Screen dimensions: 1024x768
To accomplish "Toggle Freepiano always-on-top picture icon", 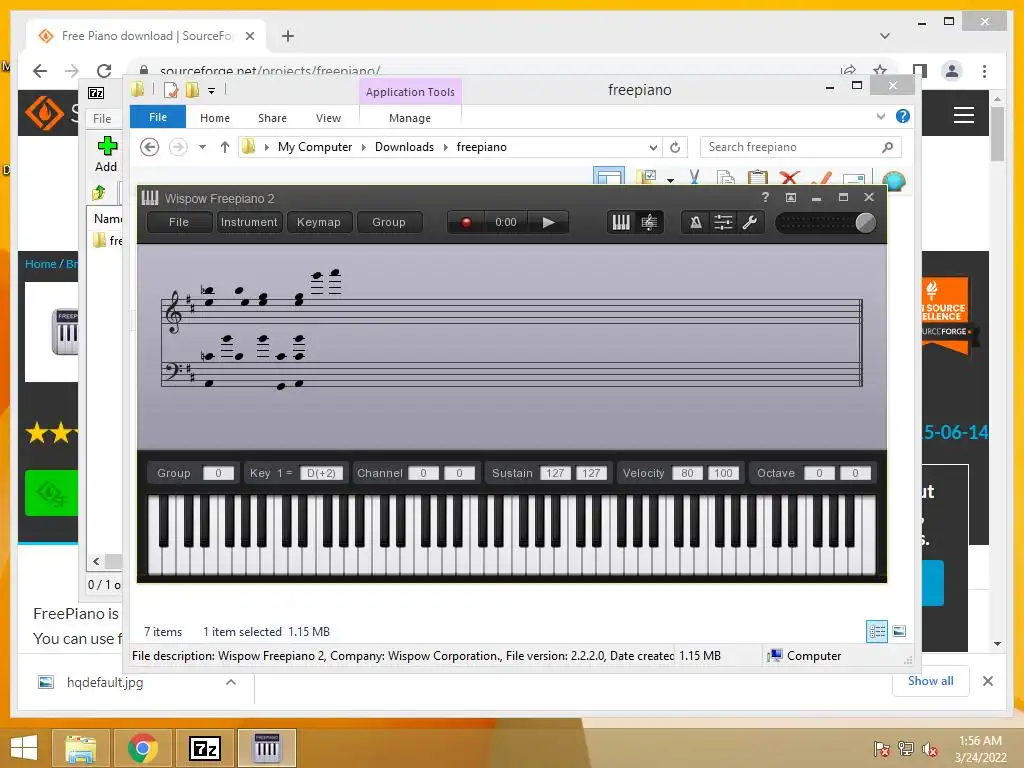I will pyautogui.click(x=791, y=197).
